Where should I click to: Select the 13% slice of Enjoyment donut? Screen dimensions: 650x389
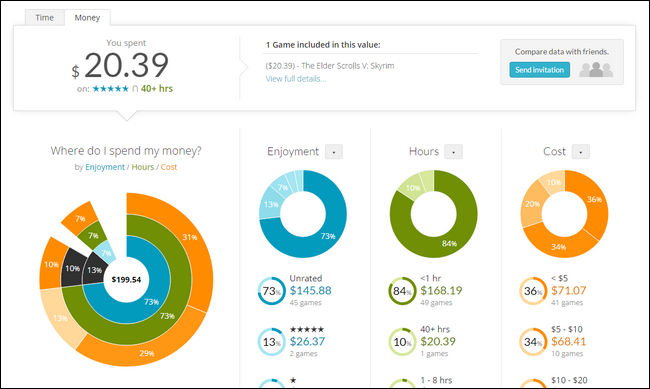tap(271, 204)
